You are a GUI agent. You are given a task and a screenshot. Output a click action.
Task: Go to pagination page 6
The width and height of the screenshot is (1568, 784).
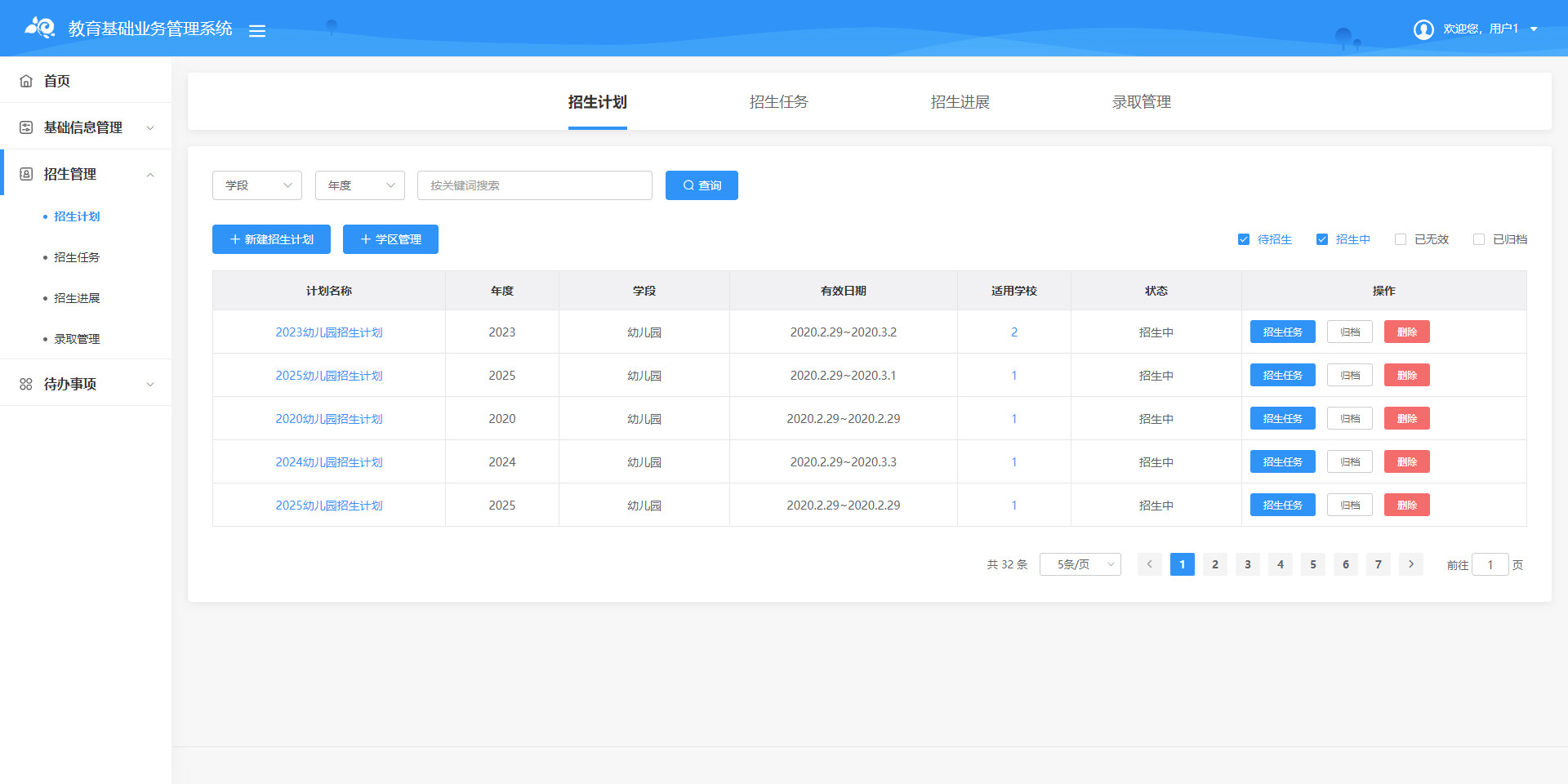coord(1346,564)
